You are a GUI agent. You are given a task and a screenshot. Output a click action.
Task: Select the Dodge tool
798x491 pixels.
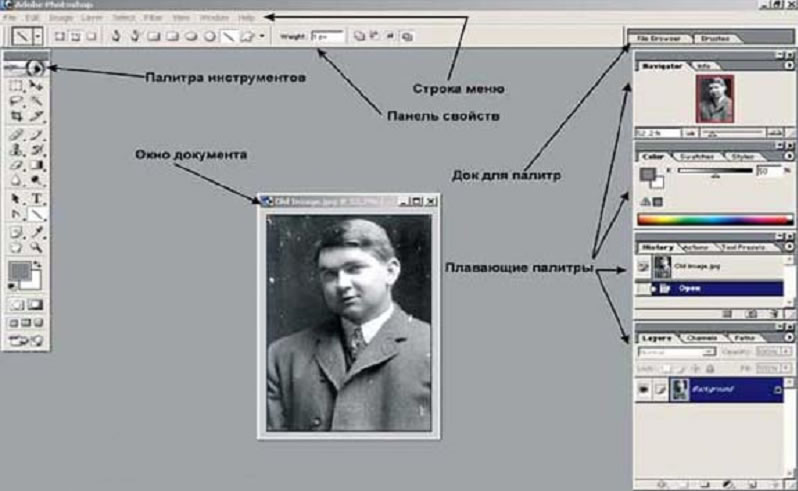[36, 180]
